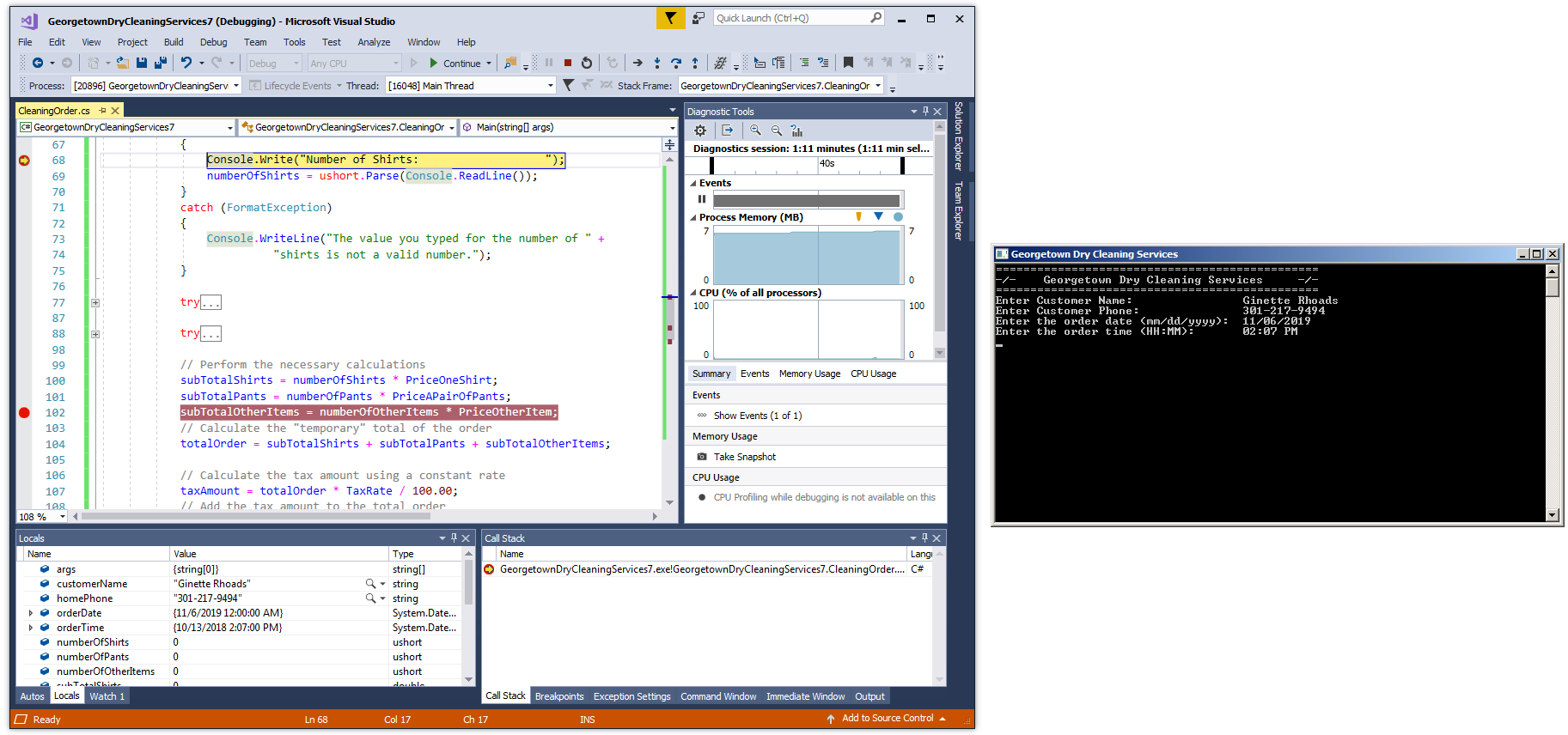Viewport: 1568px width, 735px height.
Task: Open the Team Explorer side tab
Action: [x=959, y=210]
